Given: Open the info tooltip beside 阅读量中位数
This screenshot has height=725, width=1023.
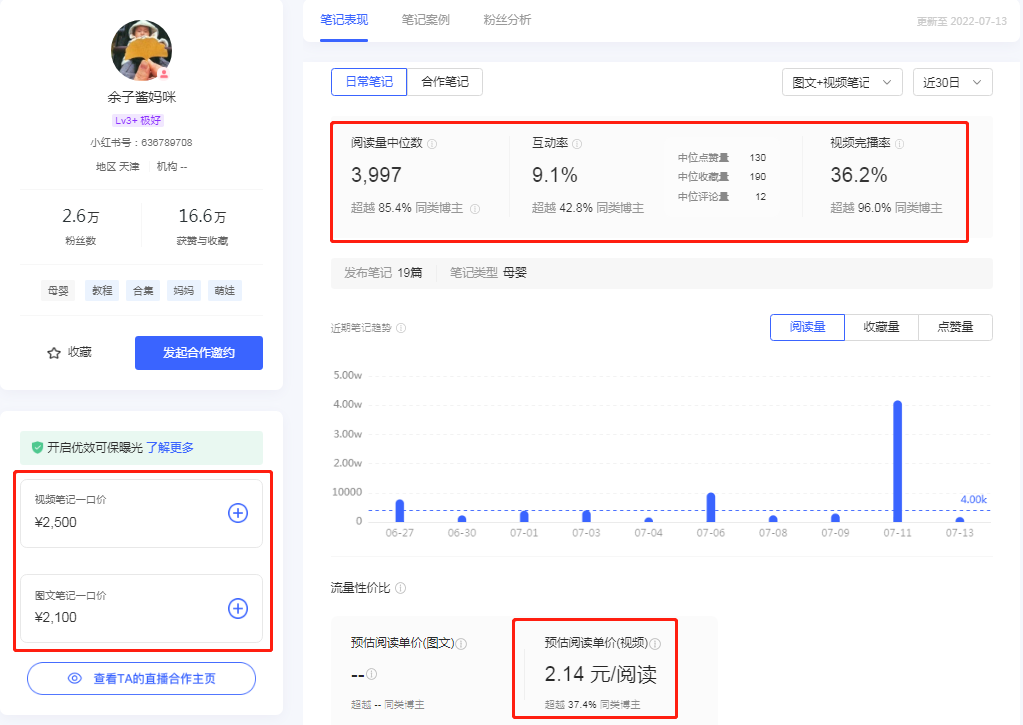Looking at the screenshot, I should 430,144.
